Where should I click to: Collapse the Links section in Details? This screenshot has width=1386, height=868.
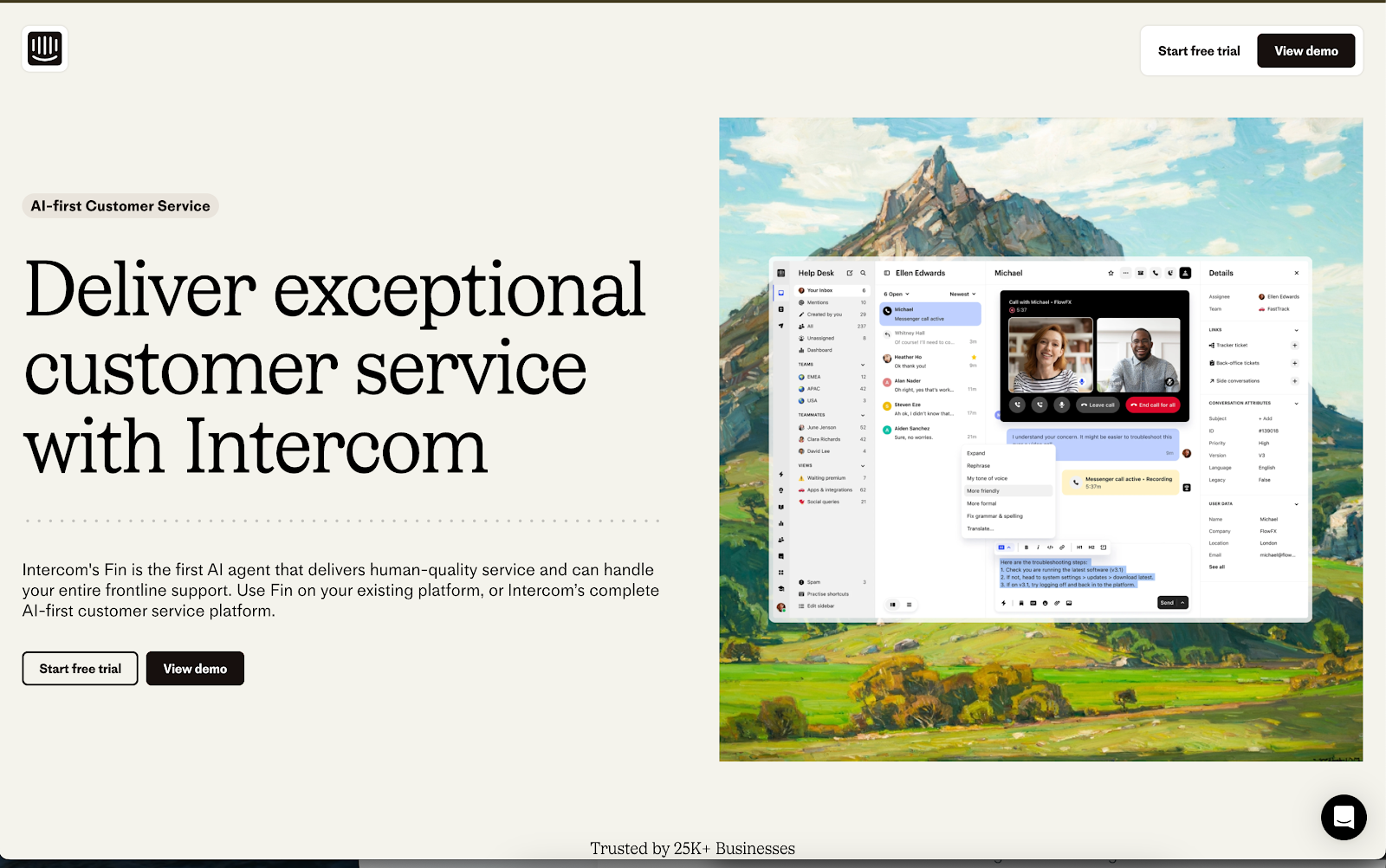pyautogui.click(x=1297, y=330)
